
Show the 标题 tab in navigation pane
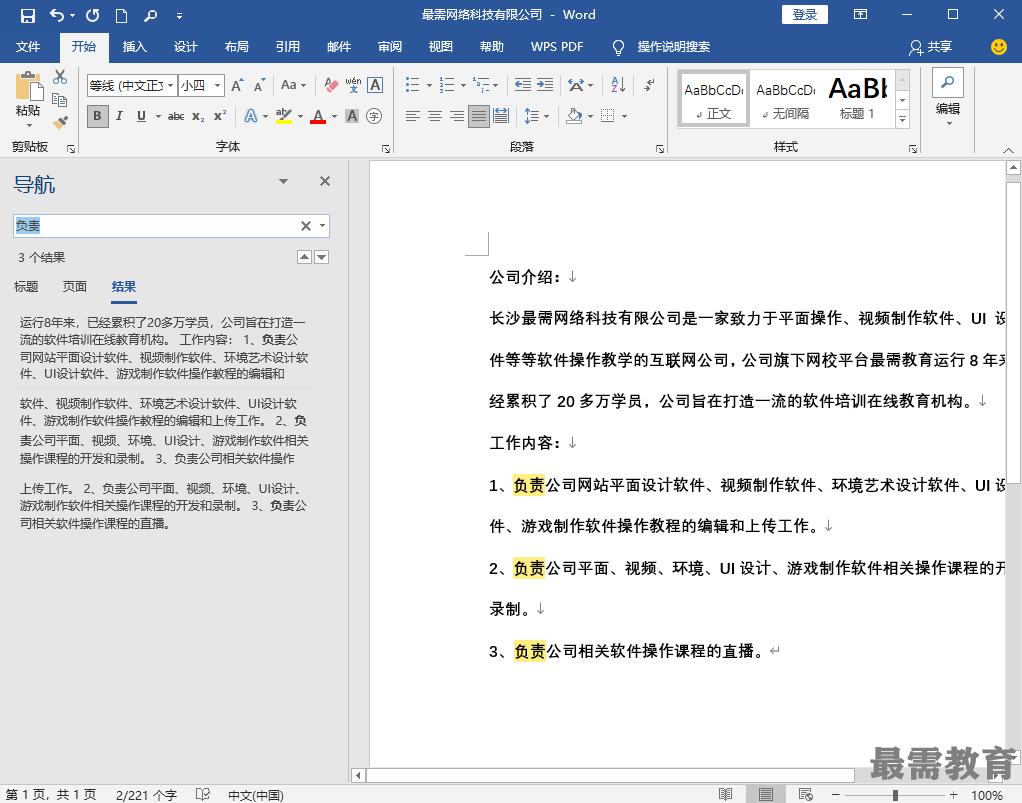[26, 287]
